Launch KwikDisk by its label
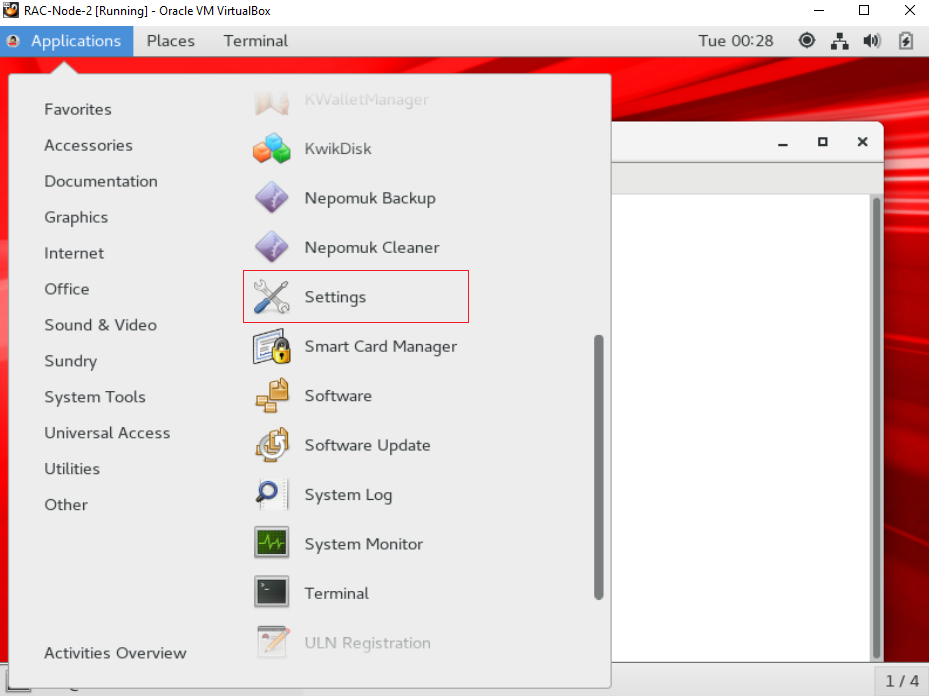The width and height of the screenshot is (929, 697). (338, 149)
